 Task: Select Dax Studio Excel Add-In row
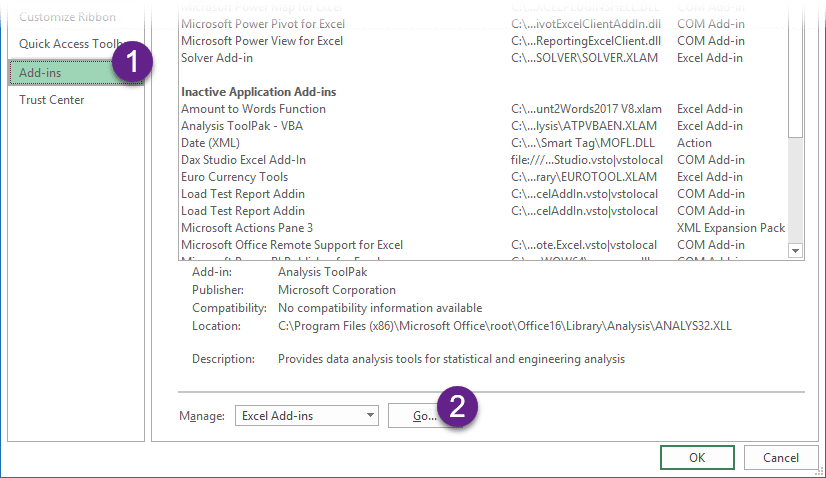click(x=483, y=160)
